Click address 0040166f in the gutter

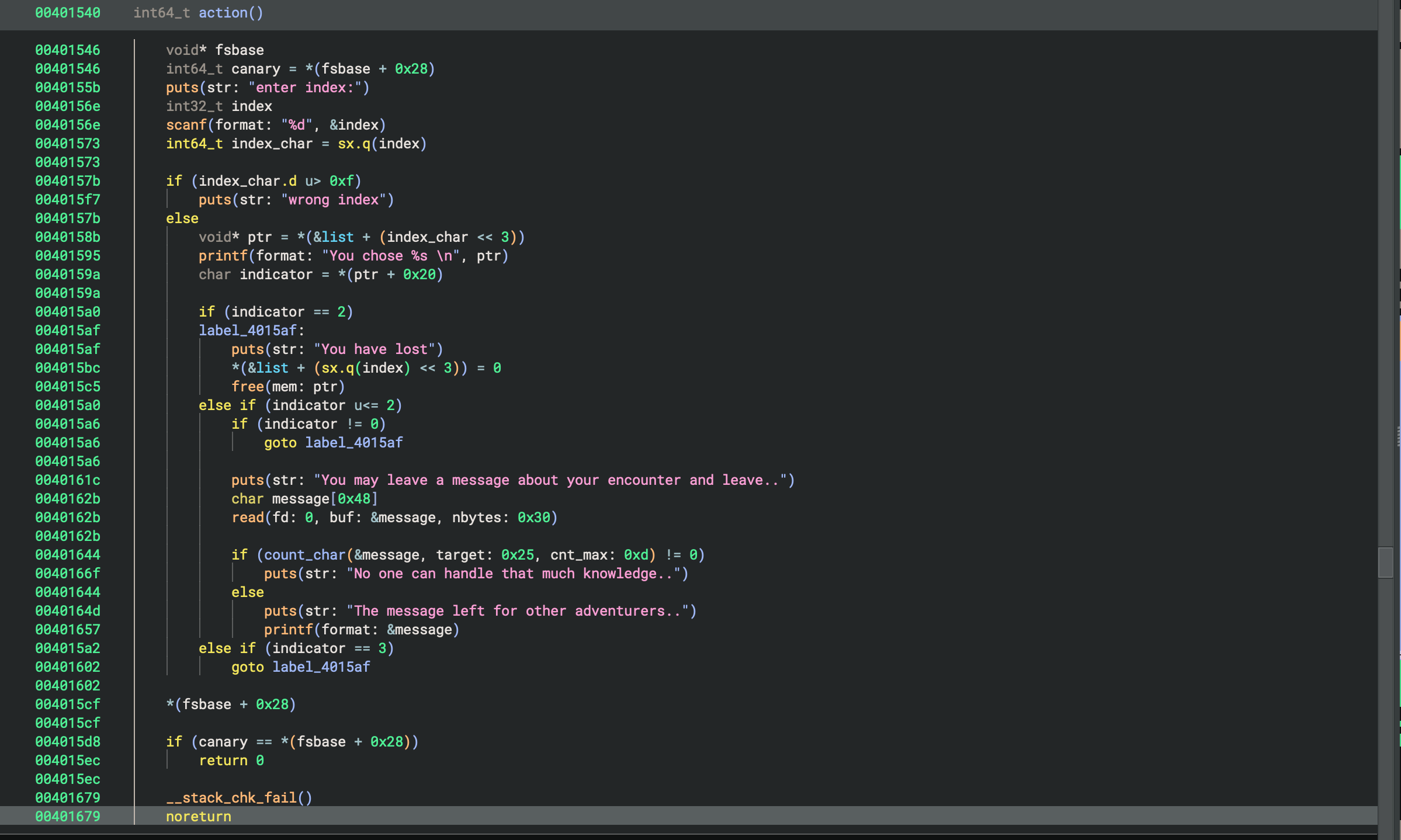pos(68,574)
